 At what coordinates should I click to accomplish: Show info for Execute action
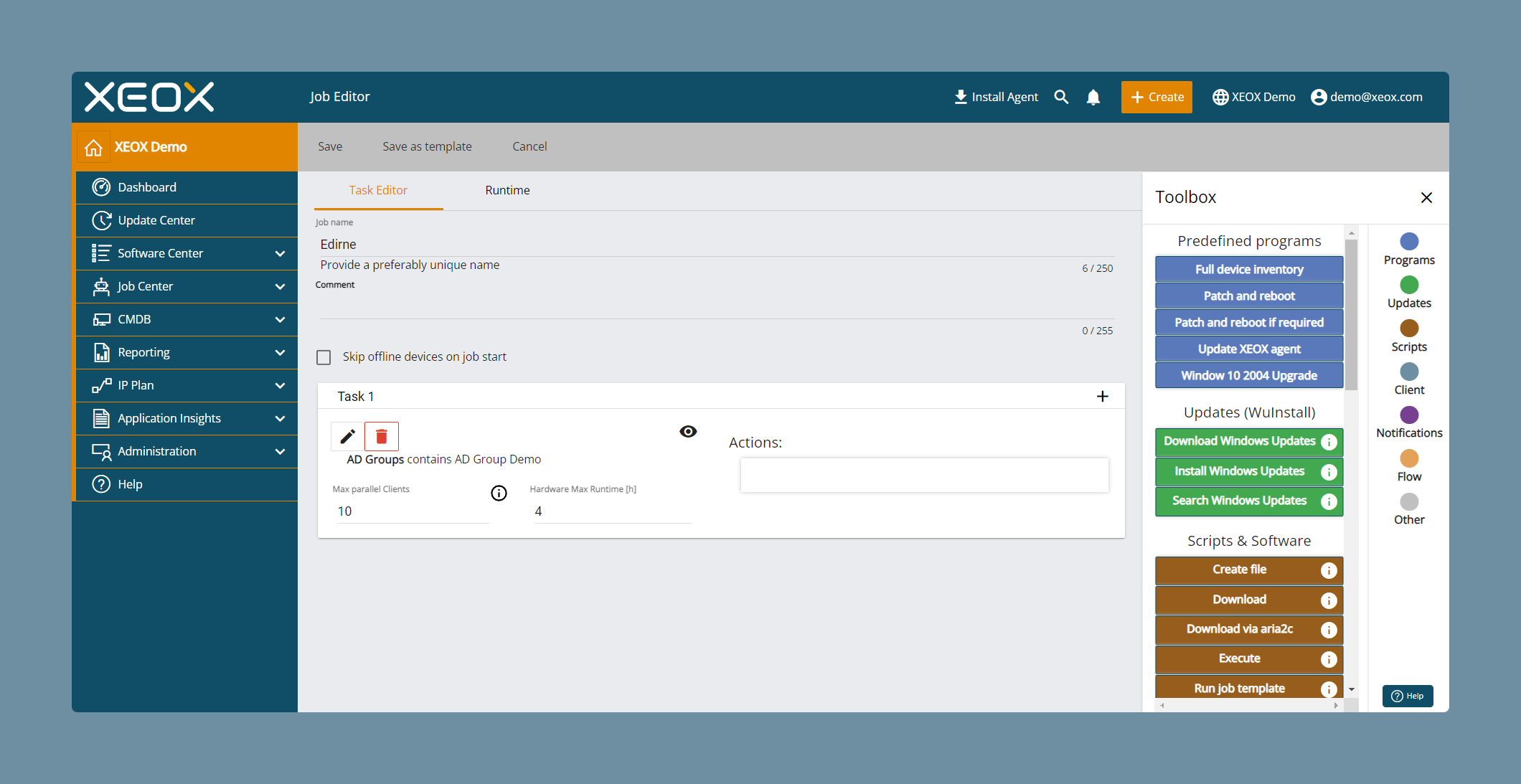pos(1329,659)
